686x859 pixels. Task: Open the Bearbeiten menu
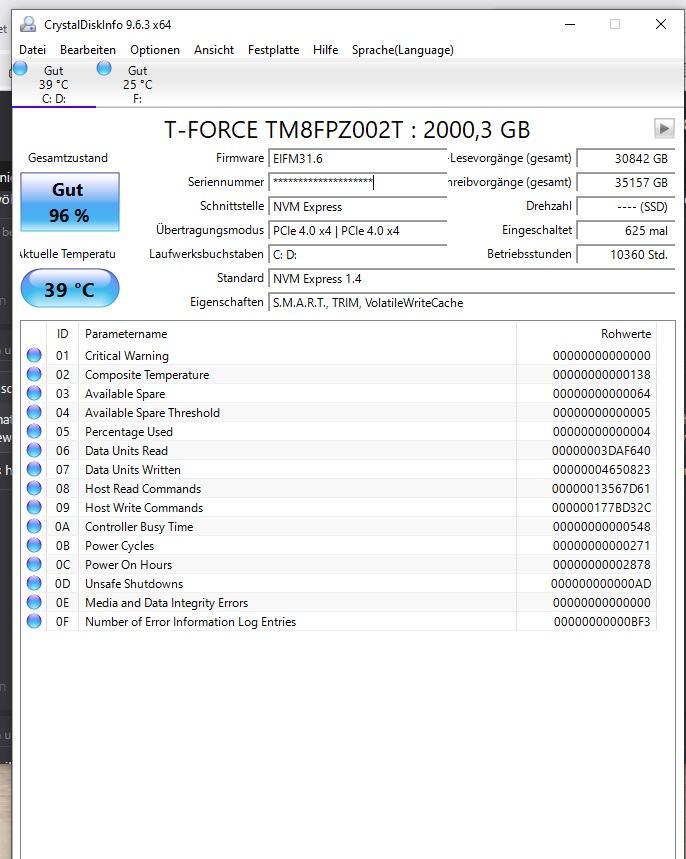click(x=88, y=50)
